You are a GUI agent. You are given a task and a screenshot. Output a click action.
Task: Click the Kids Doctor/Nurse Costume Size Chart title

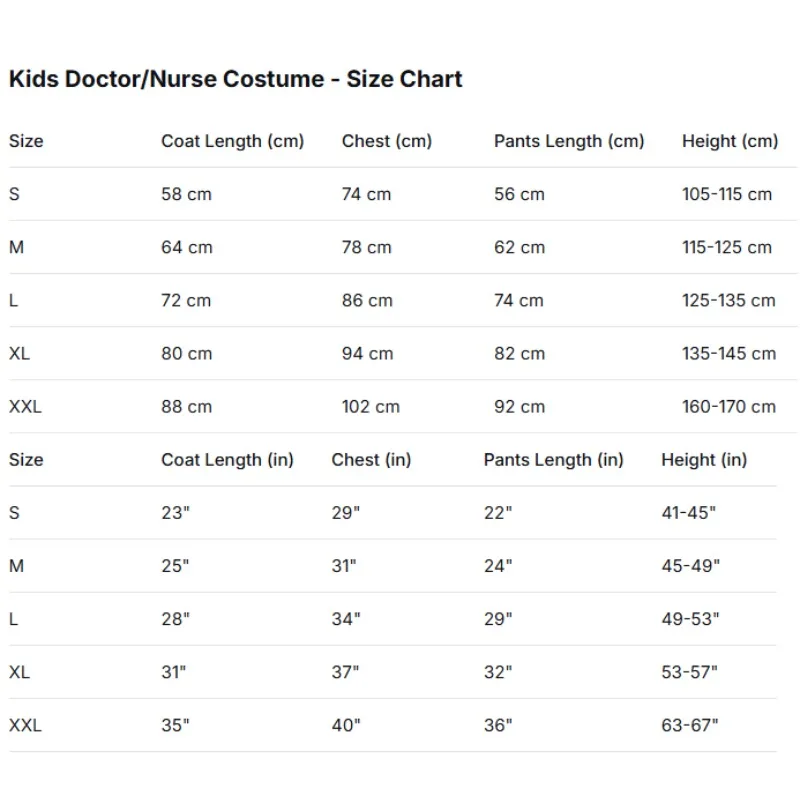(x=235, y=79)
